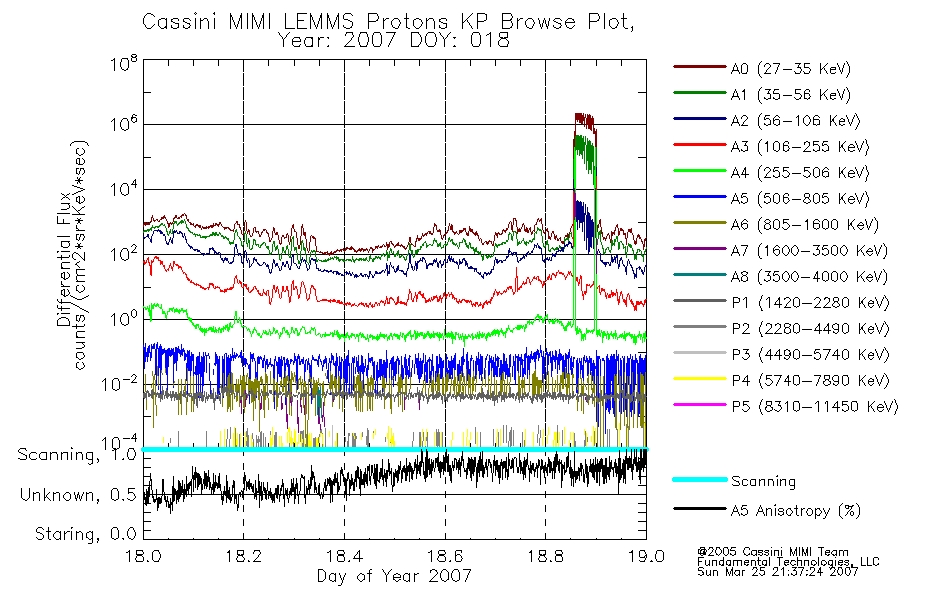Click the thick cyan scanning line in plot
Viewport: 950px width, 600px height.
tap(395, 449)
